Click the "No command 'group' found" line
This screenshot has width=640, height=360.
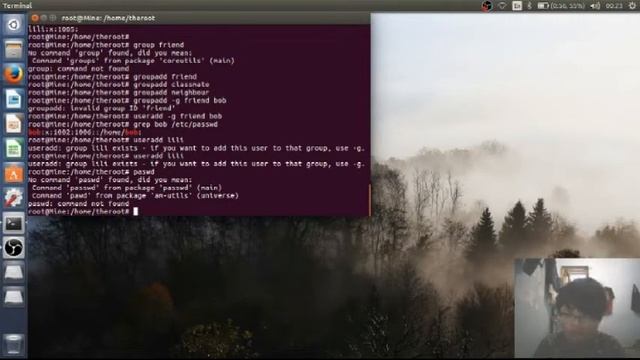110,53
